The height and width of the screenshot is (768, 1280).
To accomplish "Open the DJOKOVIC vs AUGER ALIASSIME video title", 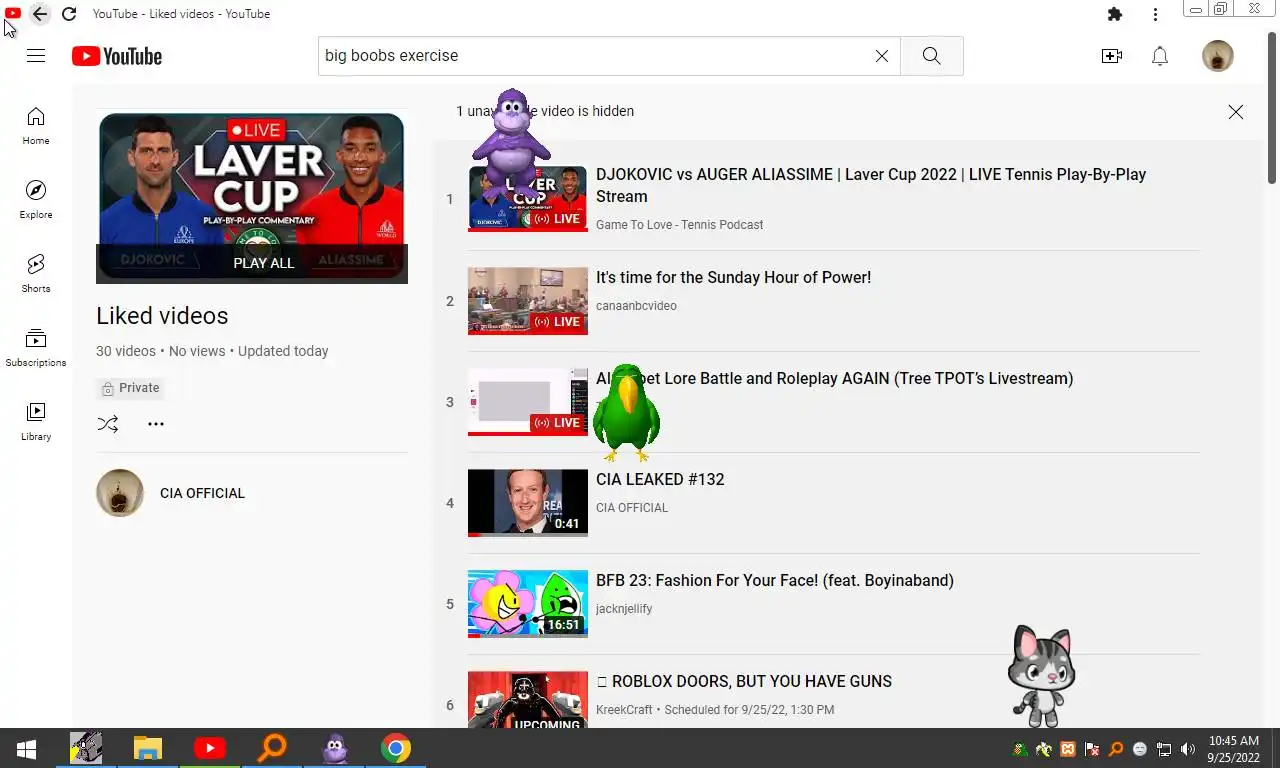I will coord(871,185).
